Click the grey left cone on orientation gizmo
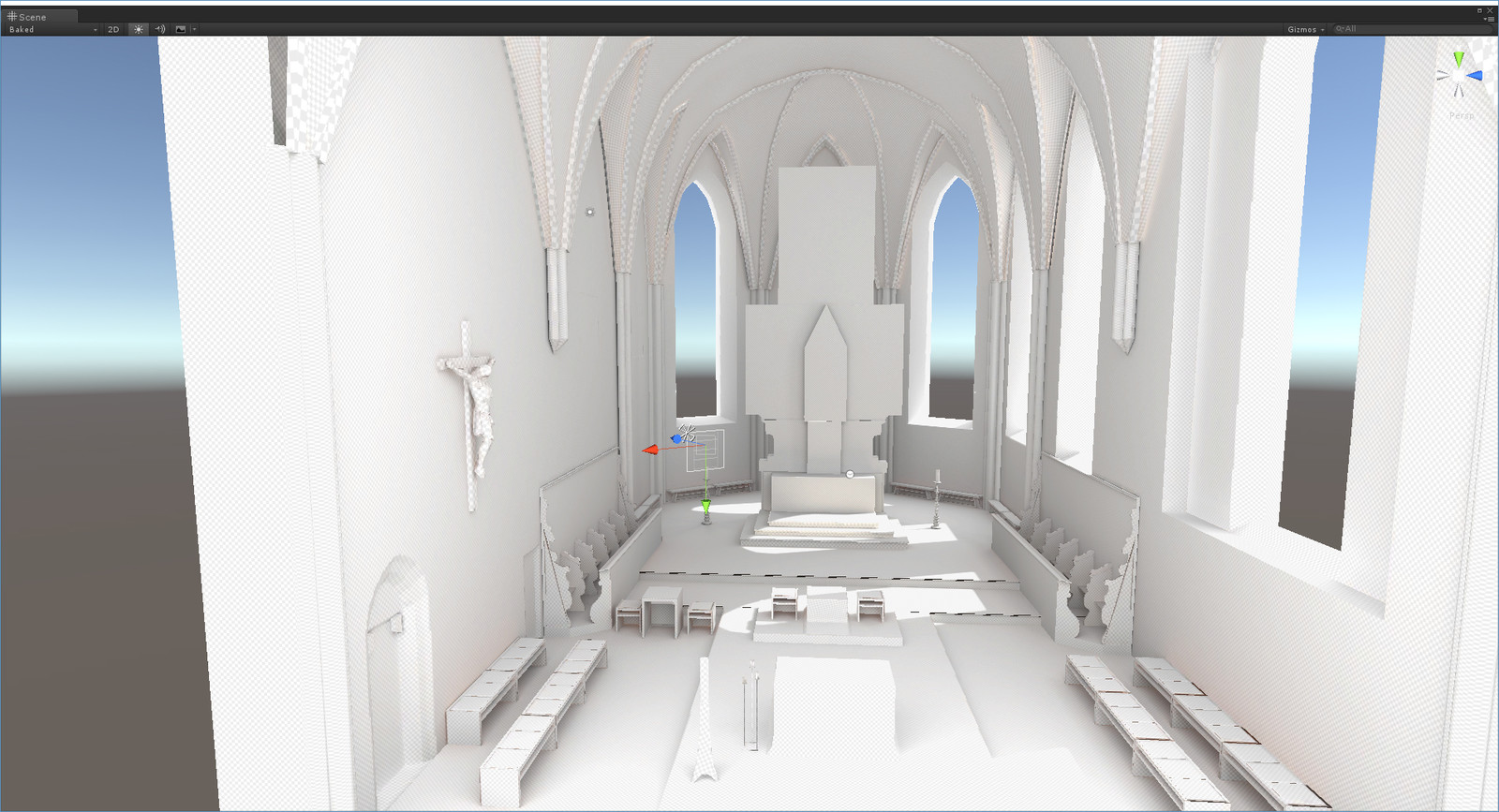 (1443, 78)
